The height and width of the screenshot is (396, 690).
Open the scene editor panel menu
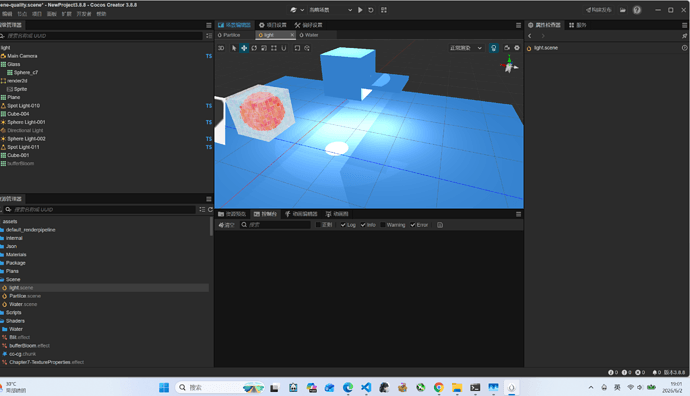click(518, 25)
